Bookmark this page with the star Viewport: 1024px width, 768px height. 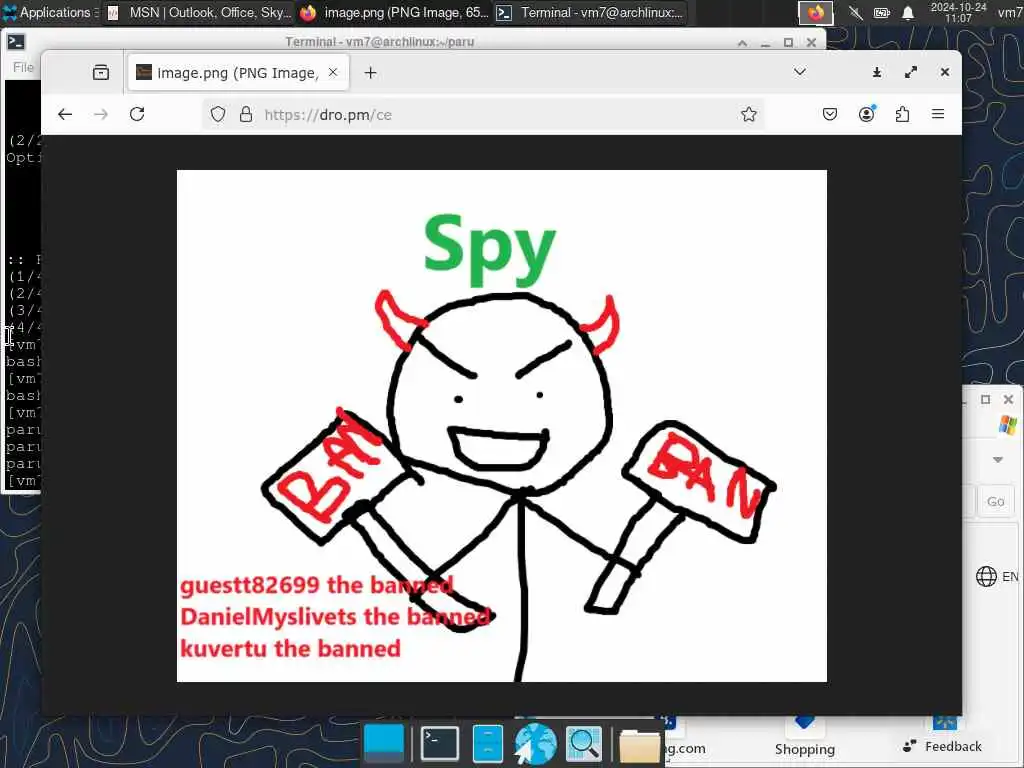748,115
